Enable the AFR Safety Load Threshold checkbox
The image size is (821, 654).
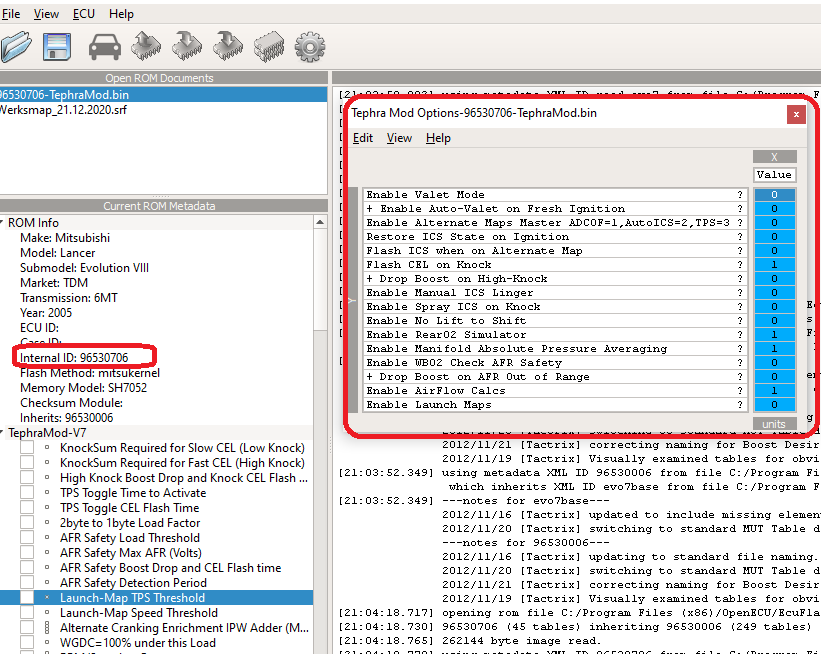pyautogui.click(x=27, y=538)
